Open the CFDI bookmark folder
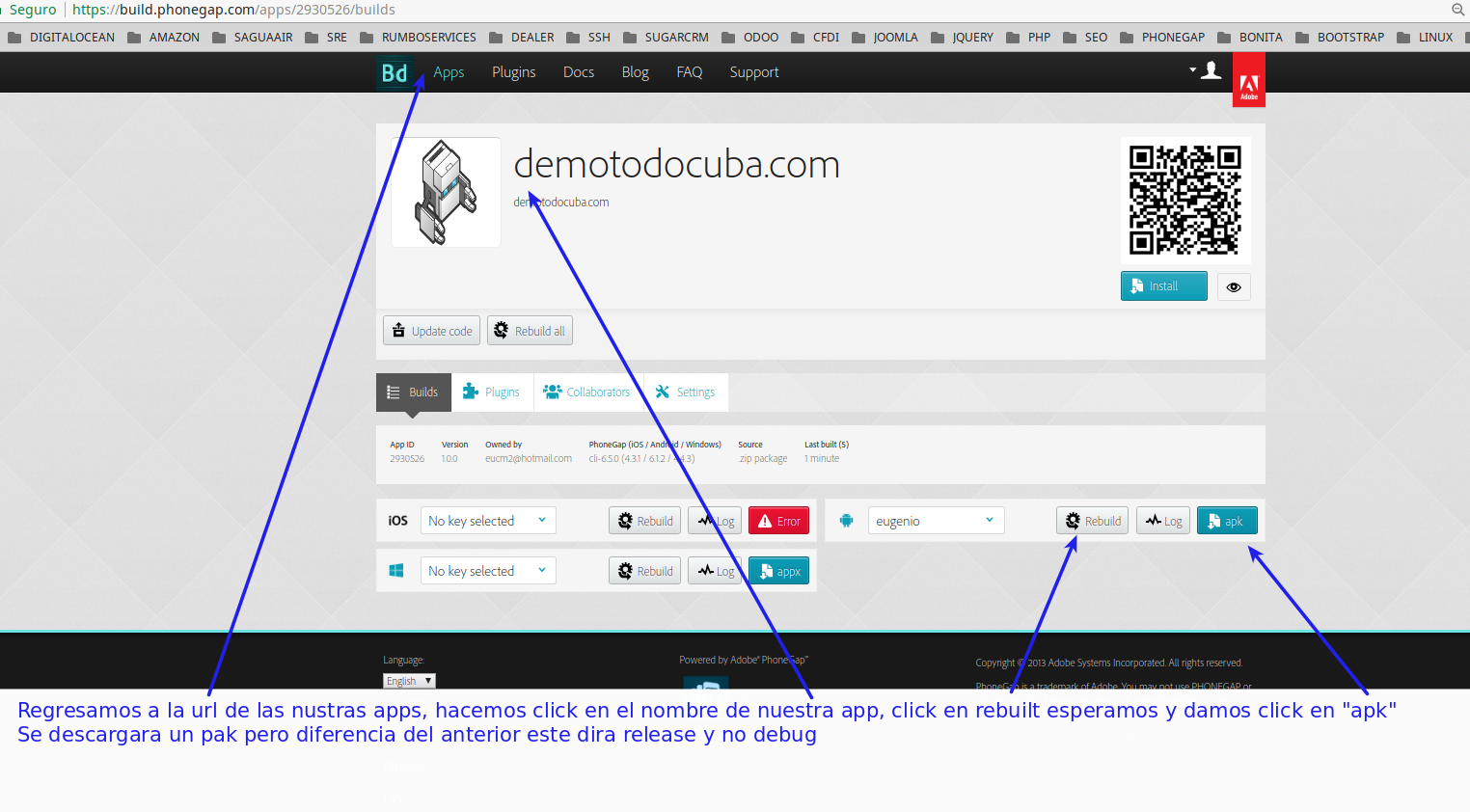The image size is (1470, 812). pyautogui.click(x=815, y=38)
